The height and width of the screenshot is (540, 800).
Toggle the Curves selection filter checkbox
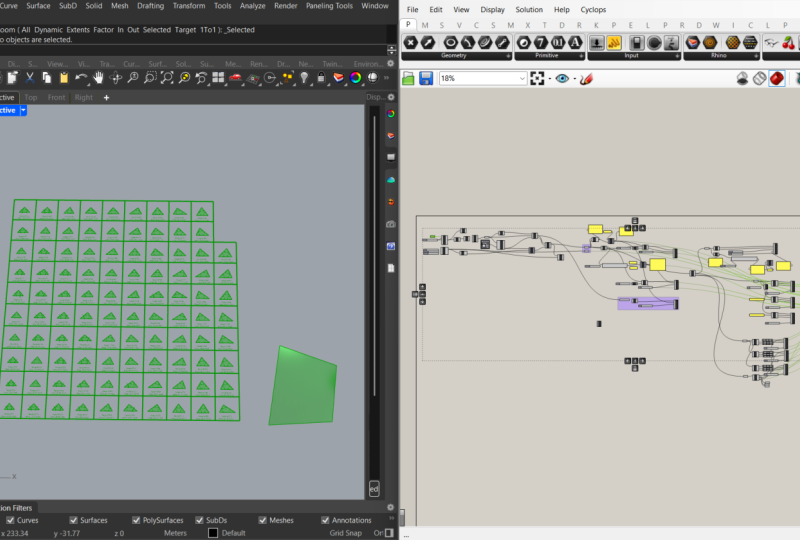pyautogui.click(x=10, y=520)
